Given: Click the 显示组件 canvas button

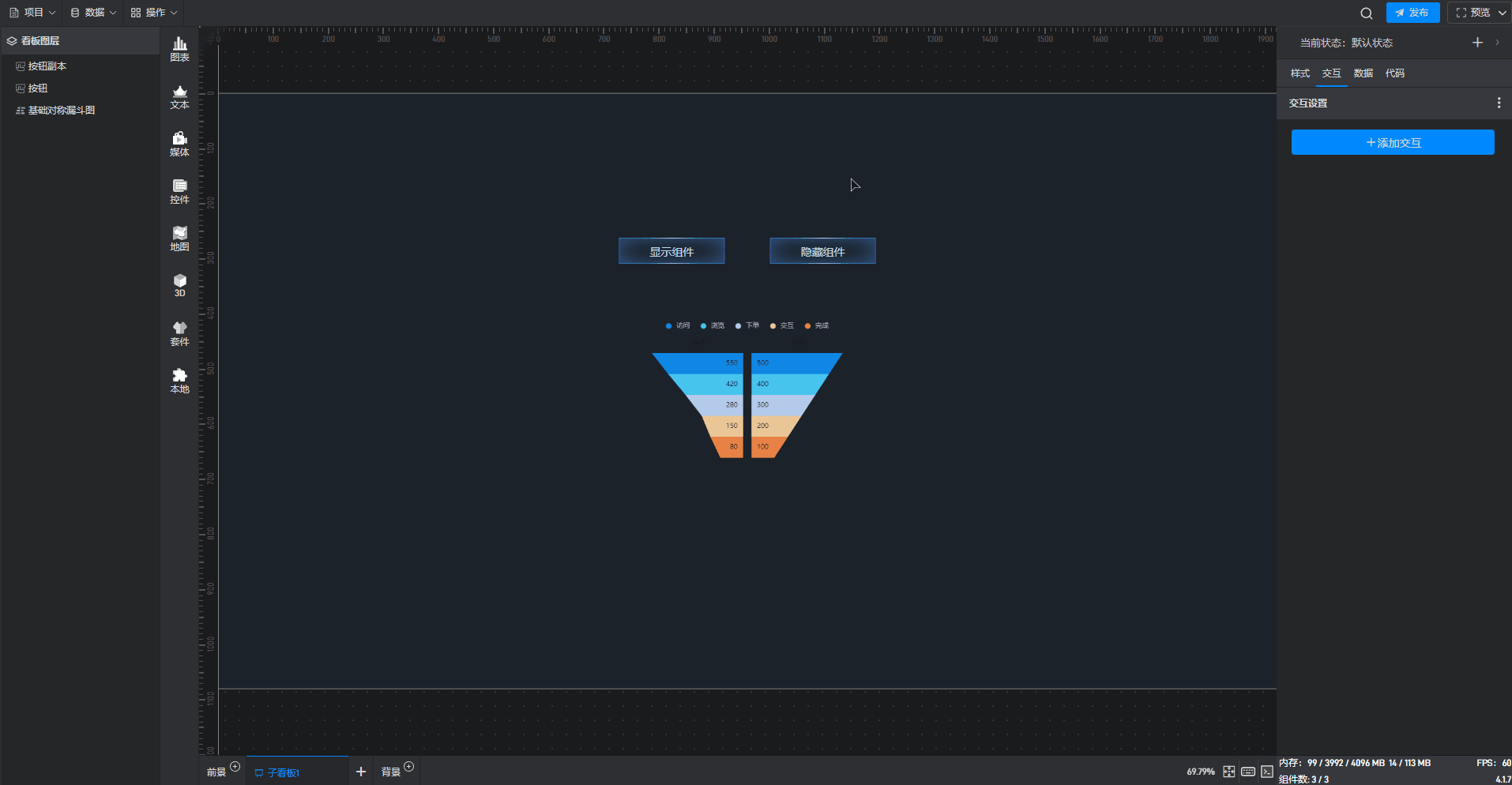Looking at the screenshot, I should pos(671,251).
